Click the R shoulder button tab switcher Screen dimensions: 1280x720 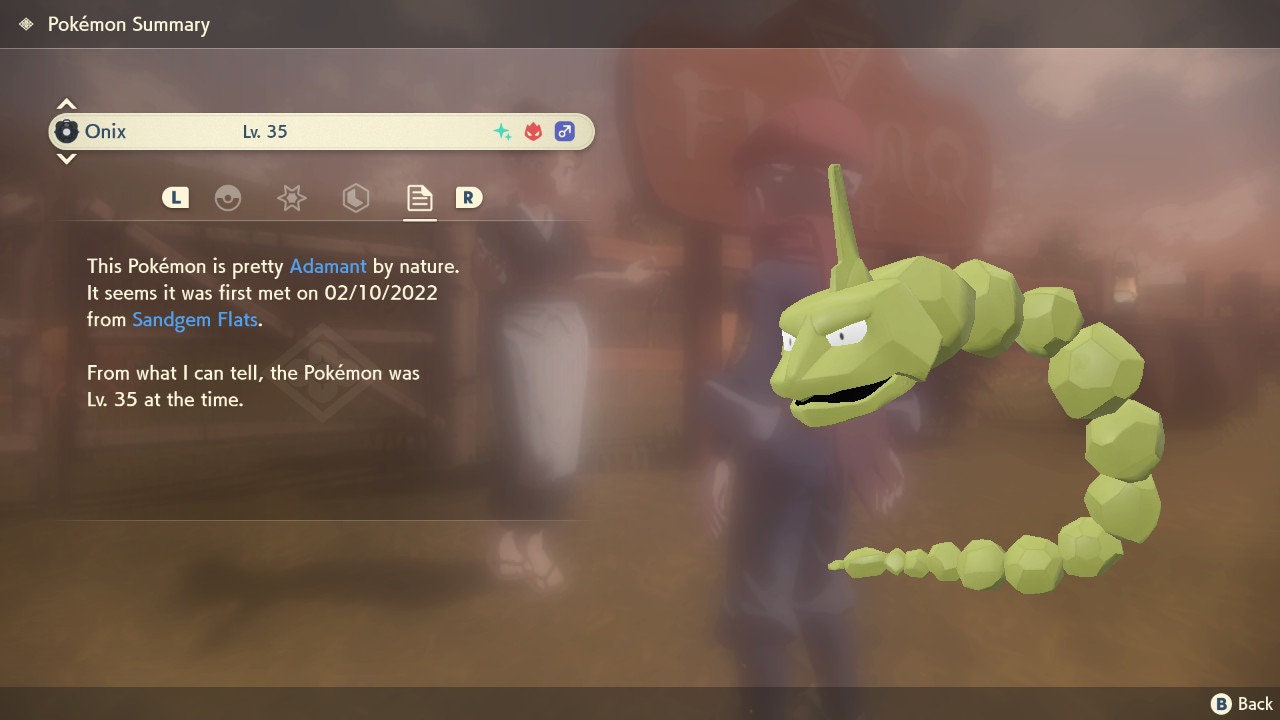[468, 198]
